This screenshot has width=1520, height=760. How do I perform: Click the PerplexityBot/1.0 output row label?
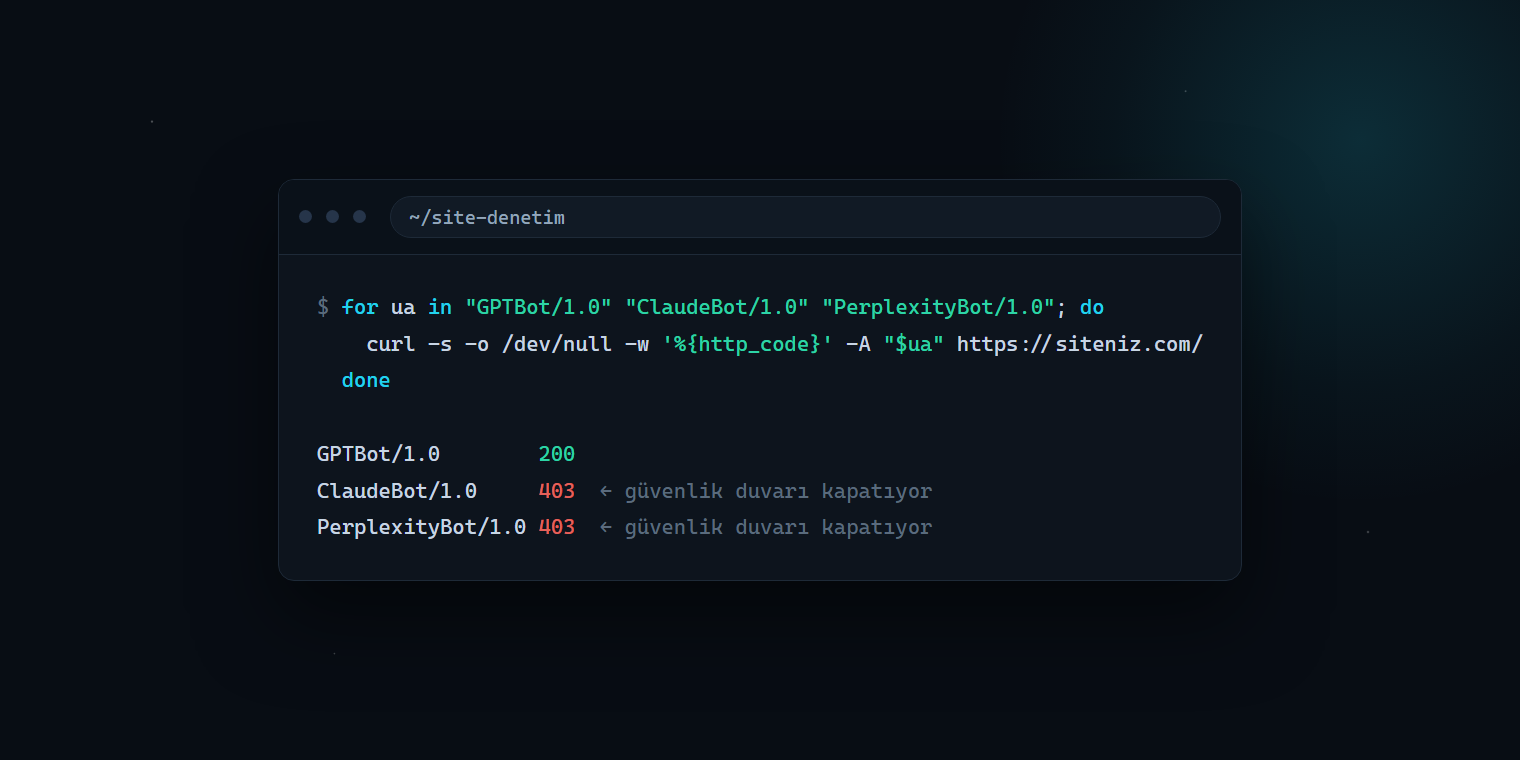[x=421, y=527]
